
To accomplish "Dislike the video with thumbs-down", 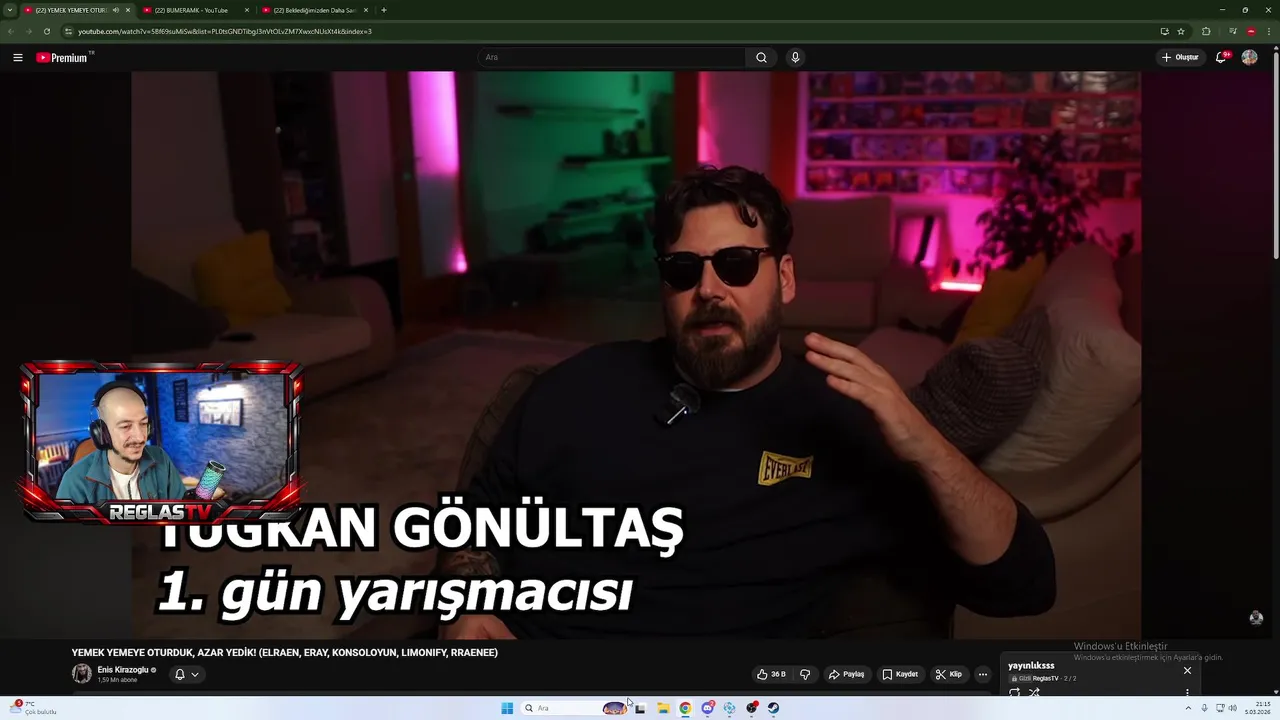I will (x=805, y=674).
